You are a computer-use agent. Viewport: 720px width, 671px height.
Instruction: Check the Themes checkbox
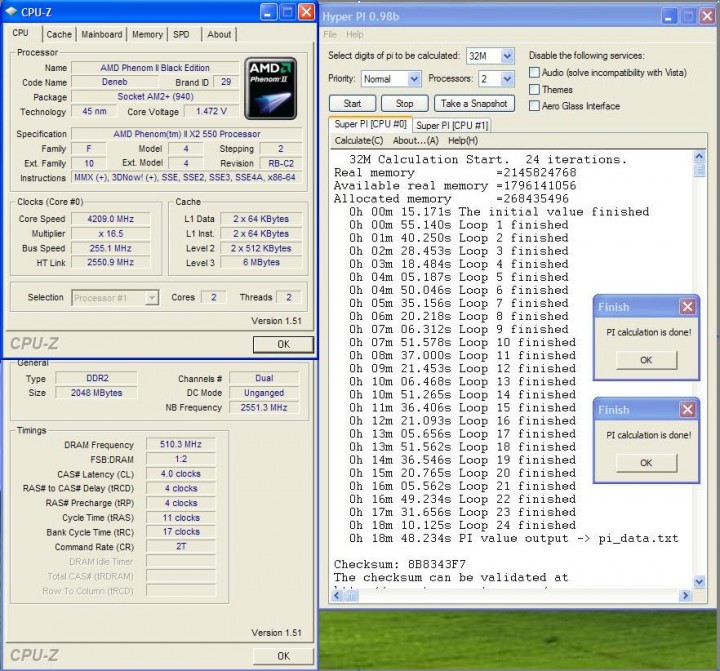pos(535,89)
